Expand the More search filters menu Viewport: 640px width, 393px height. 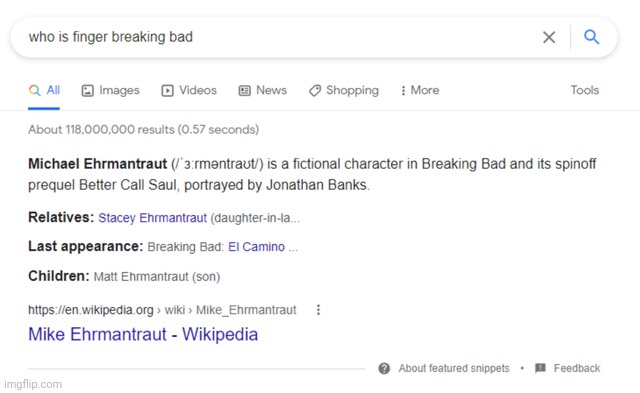420,90
